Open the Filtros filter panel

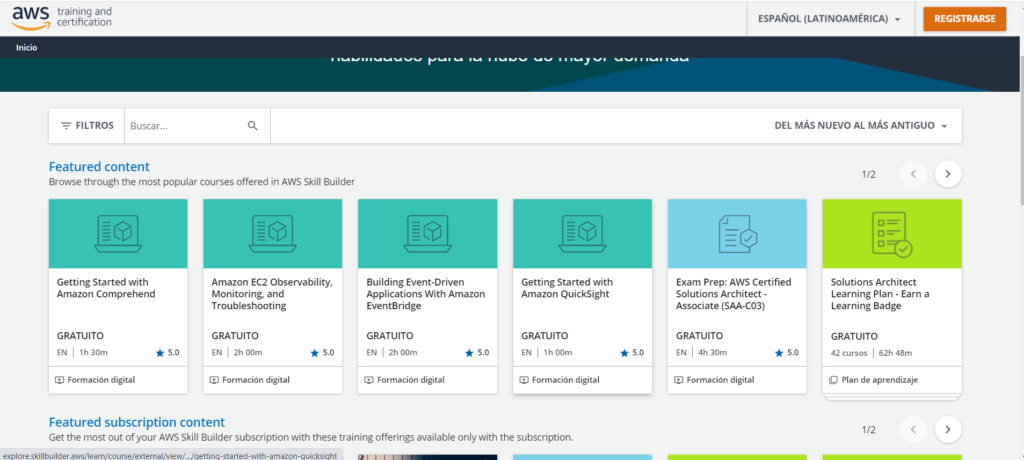[x=87, y=126]
